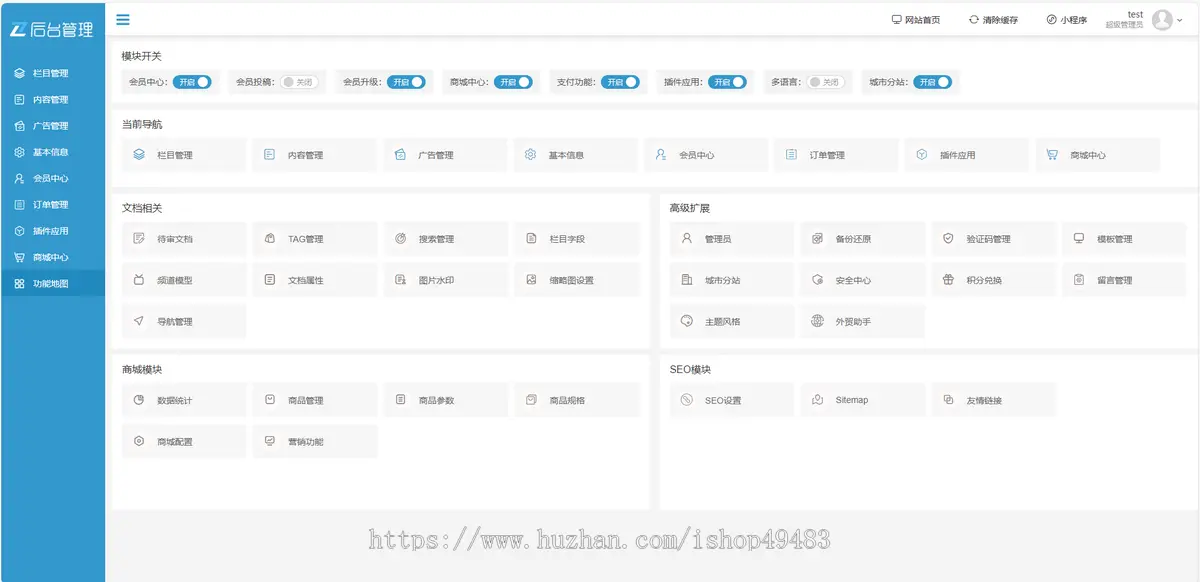The image size is (1200, 582).
Task: Click the 外贸助手 icon
Action: 817,321
